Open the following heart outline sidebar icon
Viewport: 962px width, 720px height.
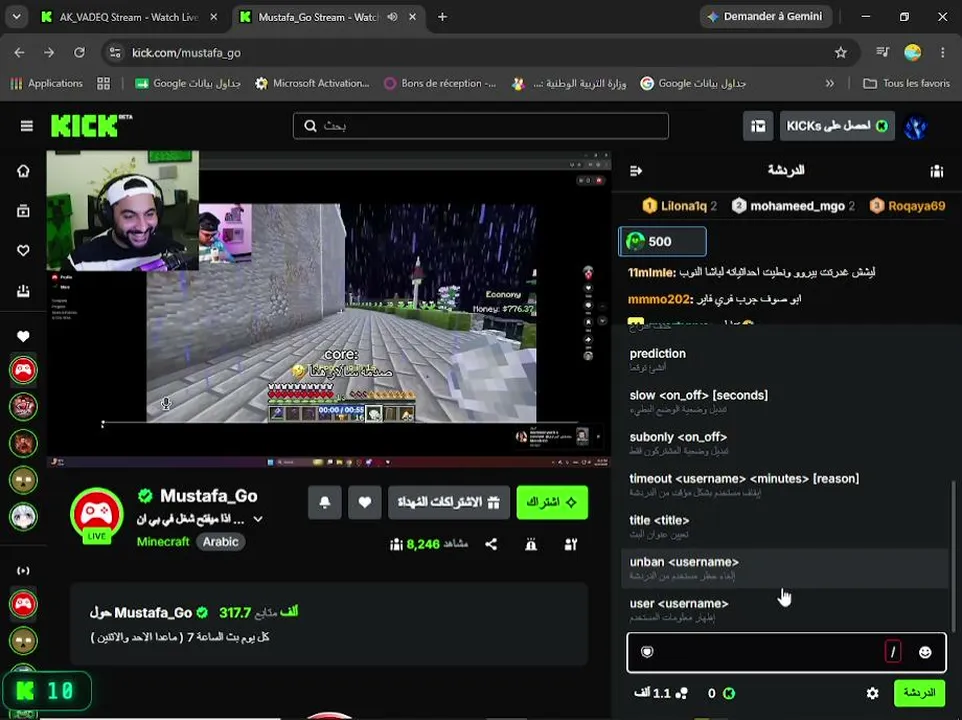point(23,250)
